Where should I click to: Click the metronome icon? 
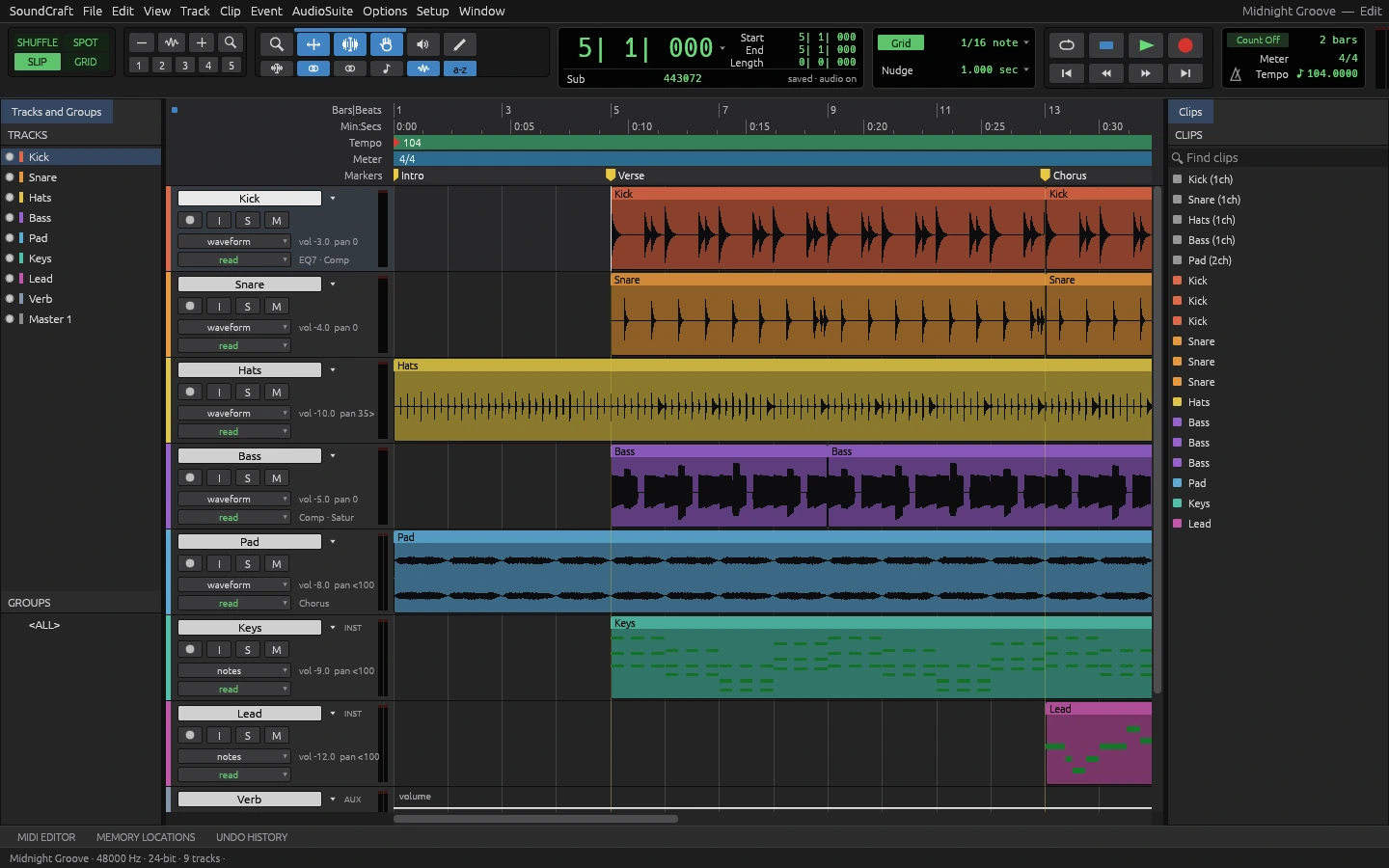(x=1236, y=74)
